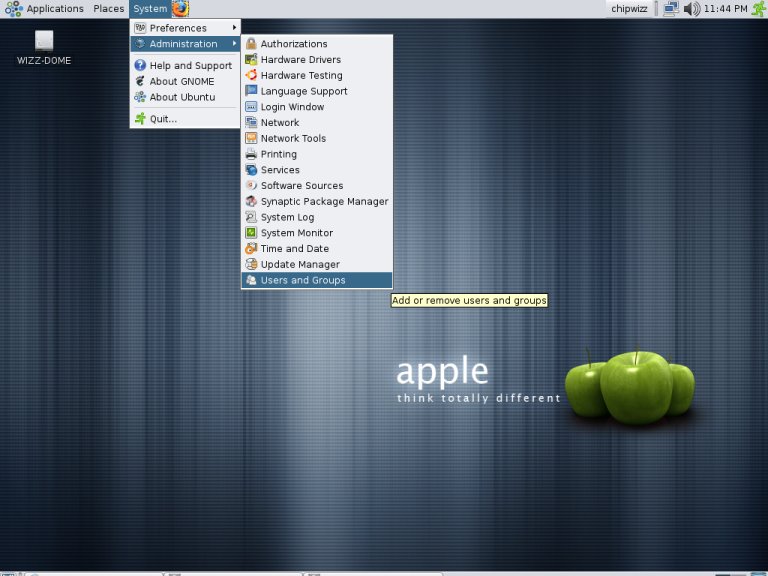768x576 pixels.
Task: Open the volume control speaker icon
Action: click(x=691, y=9)
